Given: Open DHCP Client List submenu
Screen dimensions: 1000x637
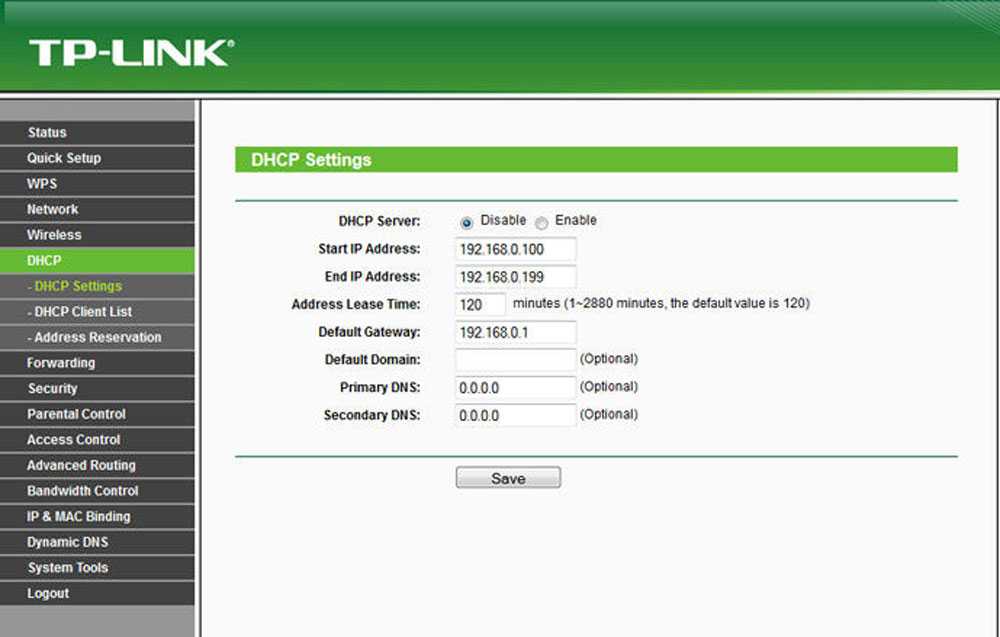Looking at the screenshot, I should (80, 312).
